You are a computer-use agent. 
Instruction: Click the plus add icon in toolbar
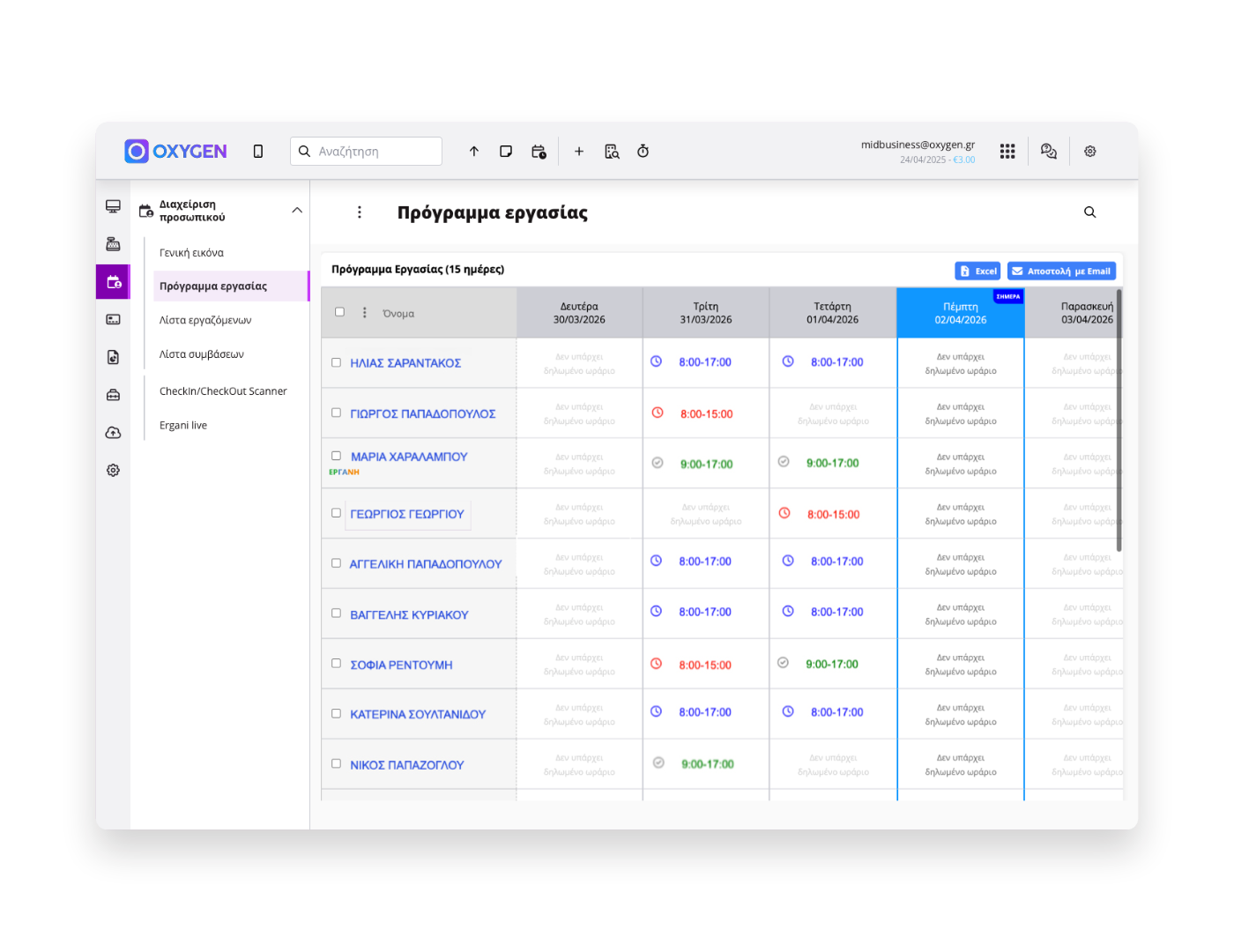click(579, 152)
